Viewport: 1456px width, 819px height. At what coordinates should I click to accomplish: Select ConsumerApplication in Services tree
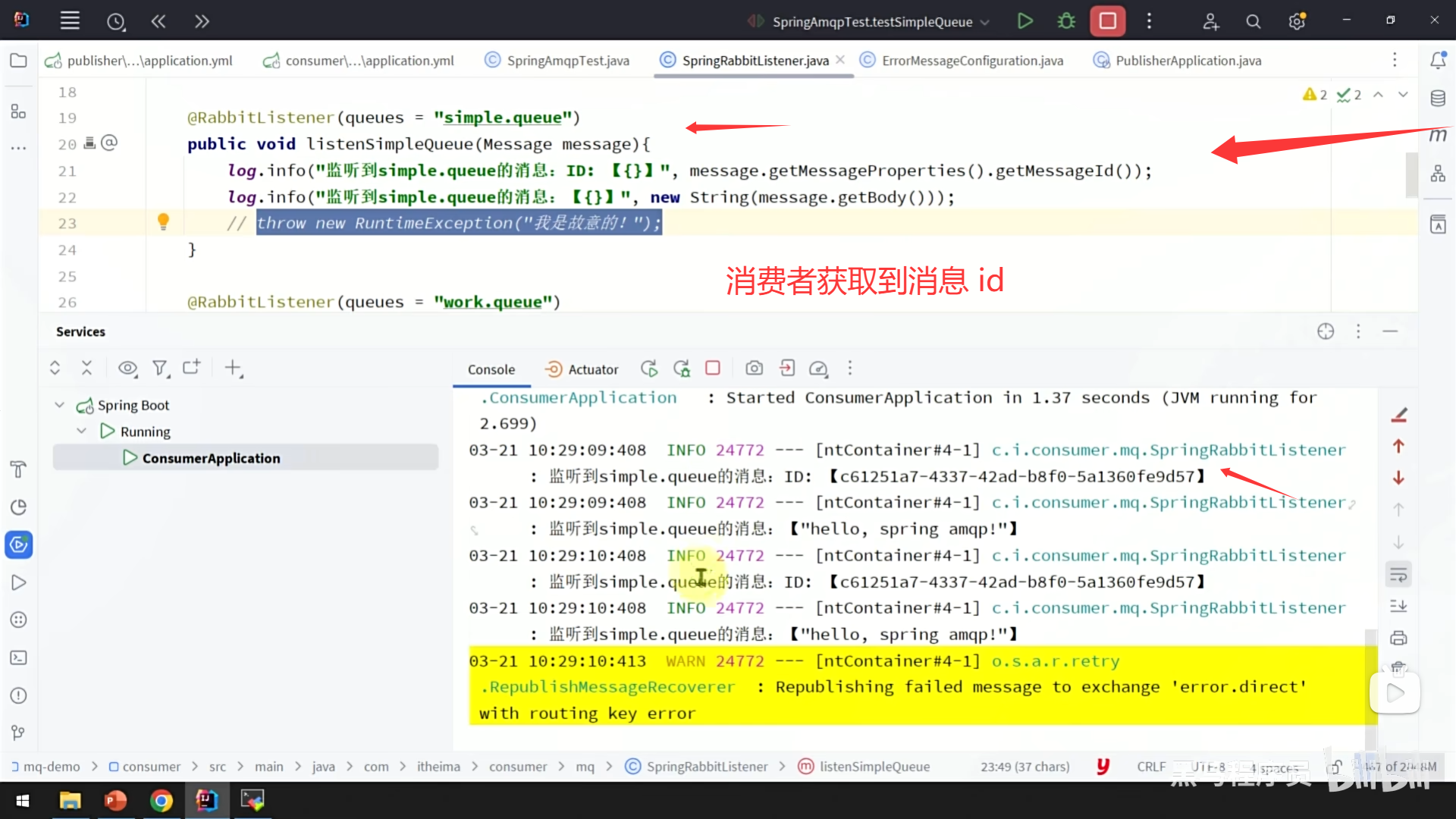211,458
